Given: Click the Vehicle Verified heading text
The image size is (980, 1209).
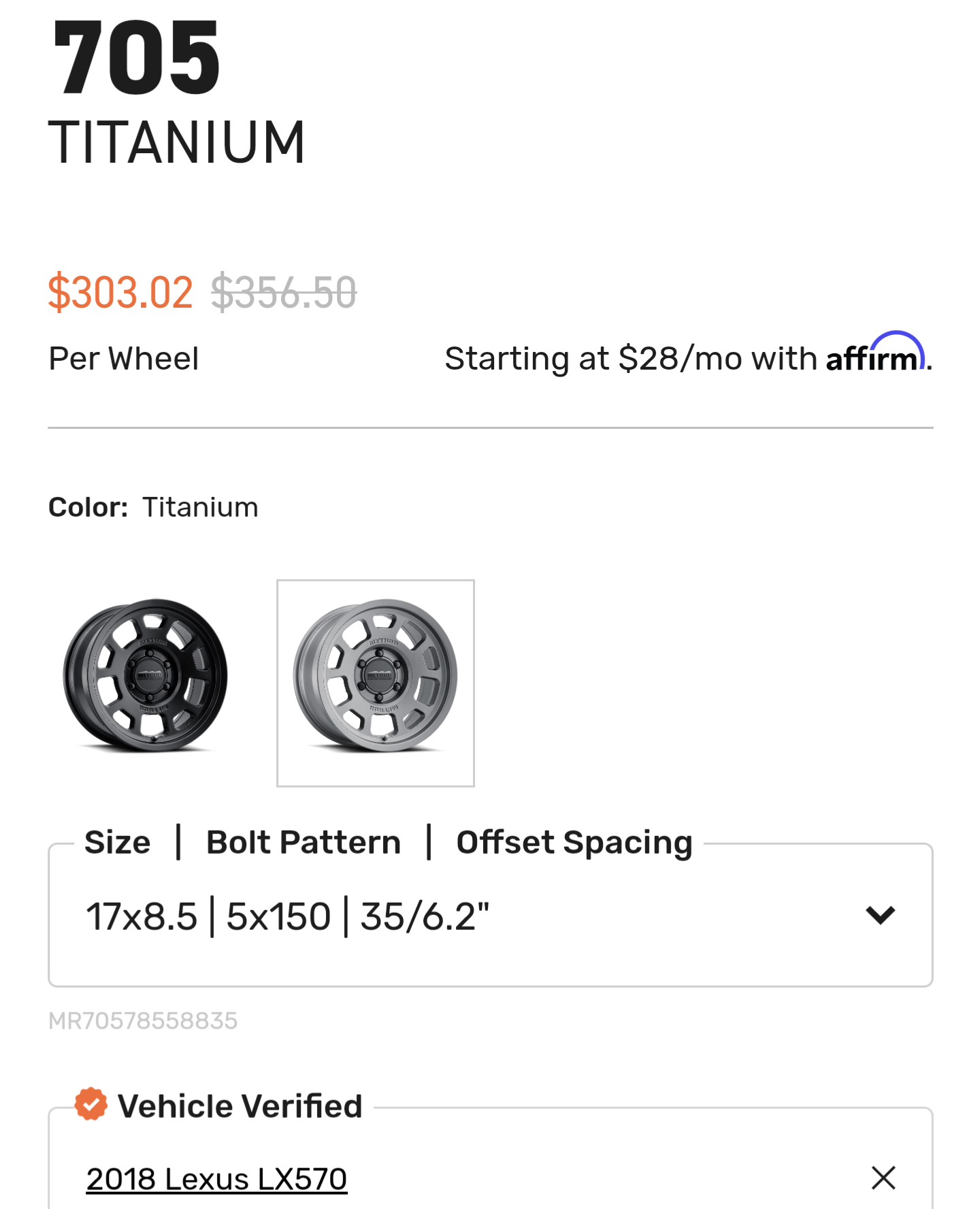Looking at the screenshot, I should pyautogui.click(x=240, y=1106).
